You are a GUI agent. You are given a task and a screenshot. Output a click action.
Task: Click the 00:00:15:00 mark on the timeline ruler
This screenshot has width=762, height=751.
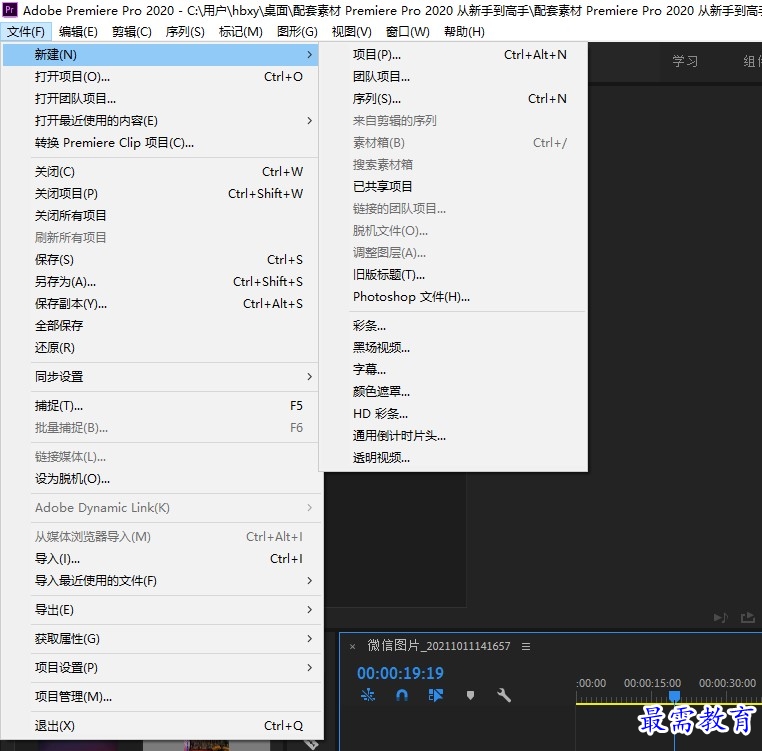click(652, 683)
